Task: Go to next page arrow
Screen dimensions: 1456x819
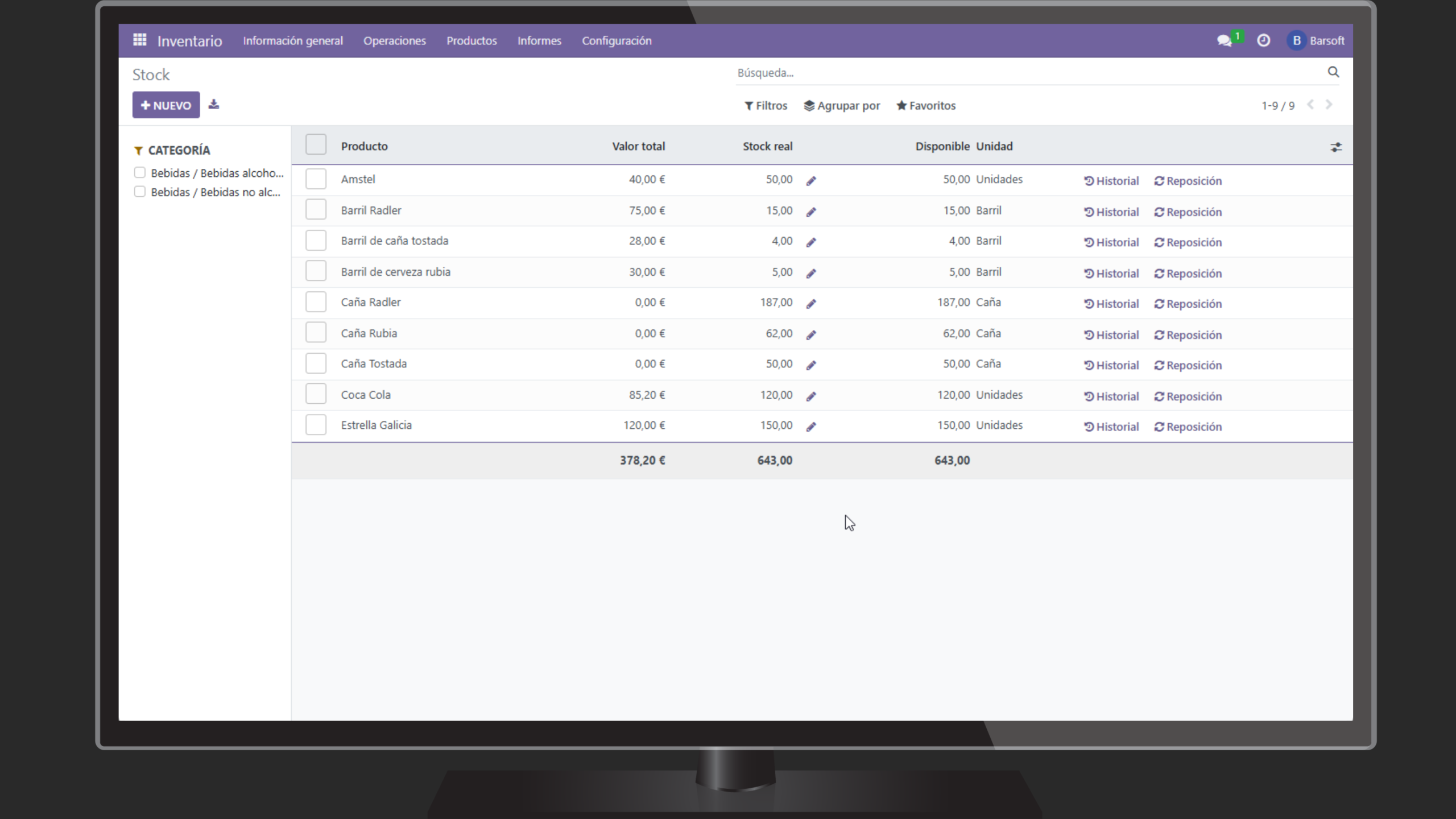Action: point(1329,105)
